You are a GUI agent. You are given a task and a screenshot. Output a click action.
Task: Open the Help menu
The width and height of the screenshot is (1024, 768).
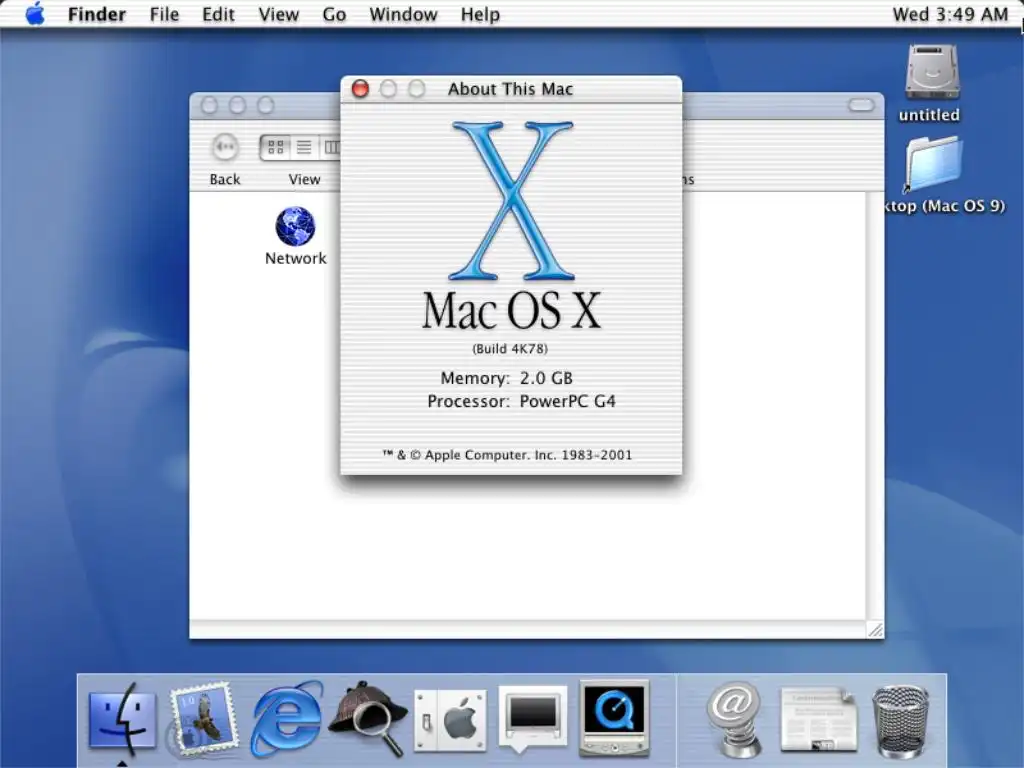tap(480, 14)
